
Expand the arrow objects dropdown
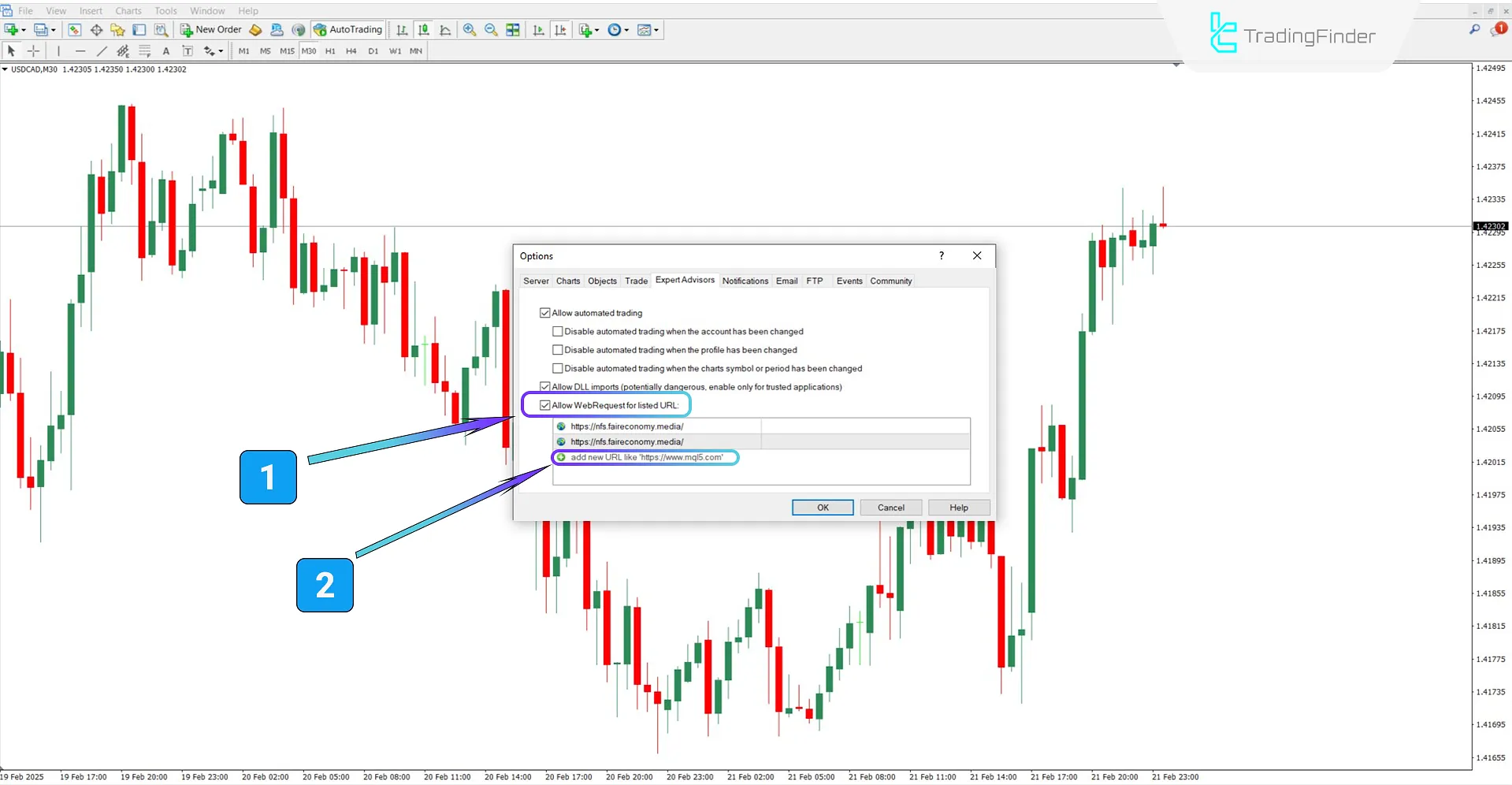[x=220, y=50]
